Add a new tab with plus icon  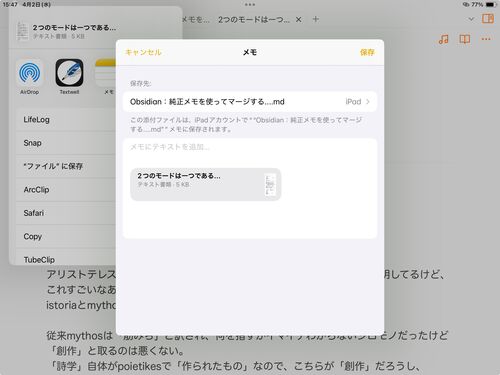315,19
